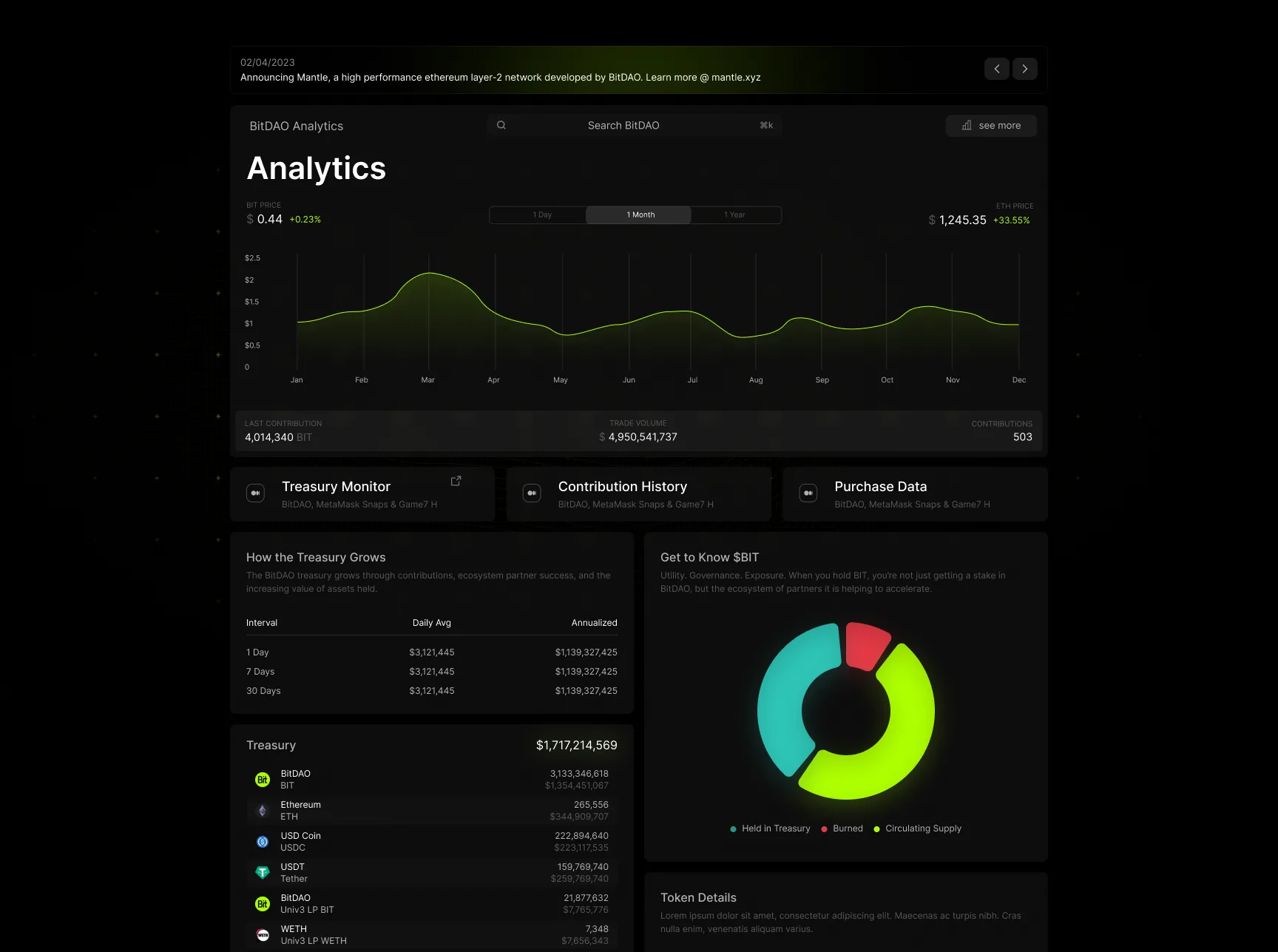Click the Tether USDT token icon
Screen dimensions: 1278x952
pos(263,873)
